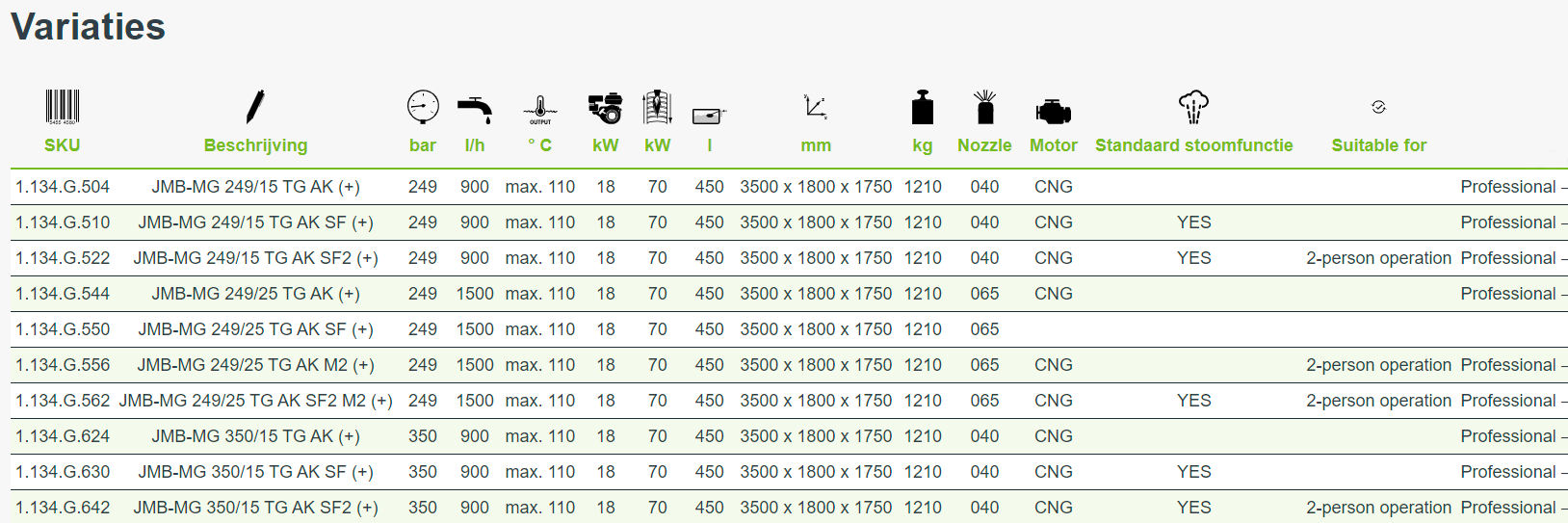Click max. 110 in the 1.134.G.522 row
Viewport: 1568px width, 523px height.
click(540, 258)
